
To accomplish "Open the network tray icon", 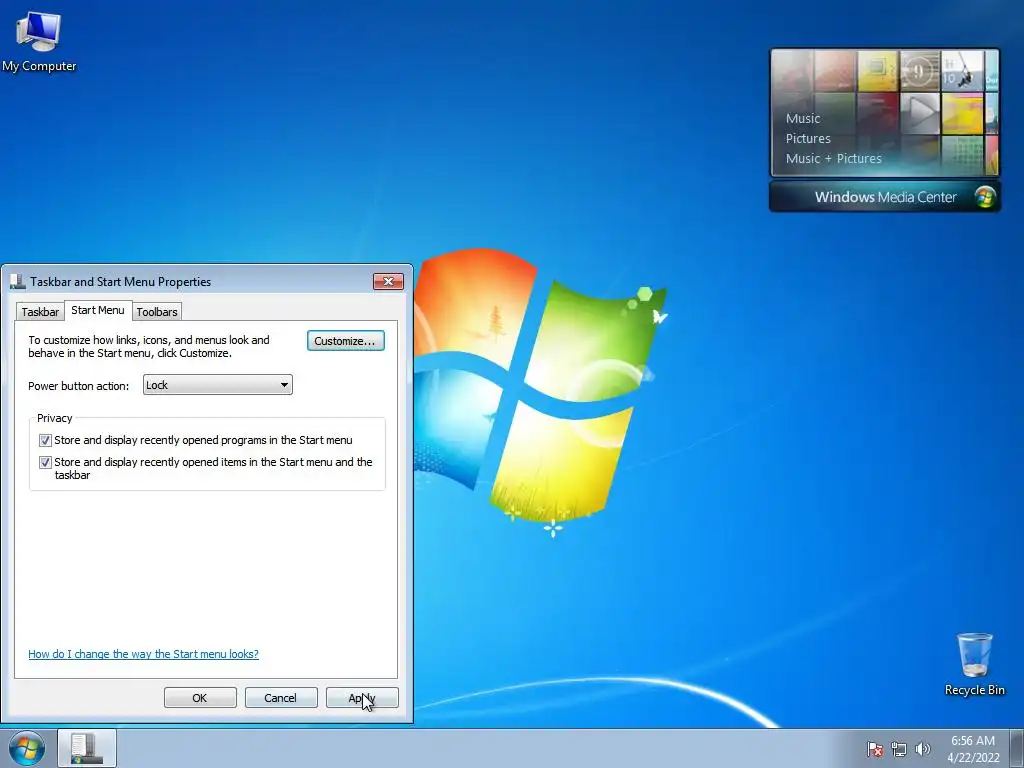I will [x=899, y=749].
